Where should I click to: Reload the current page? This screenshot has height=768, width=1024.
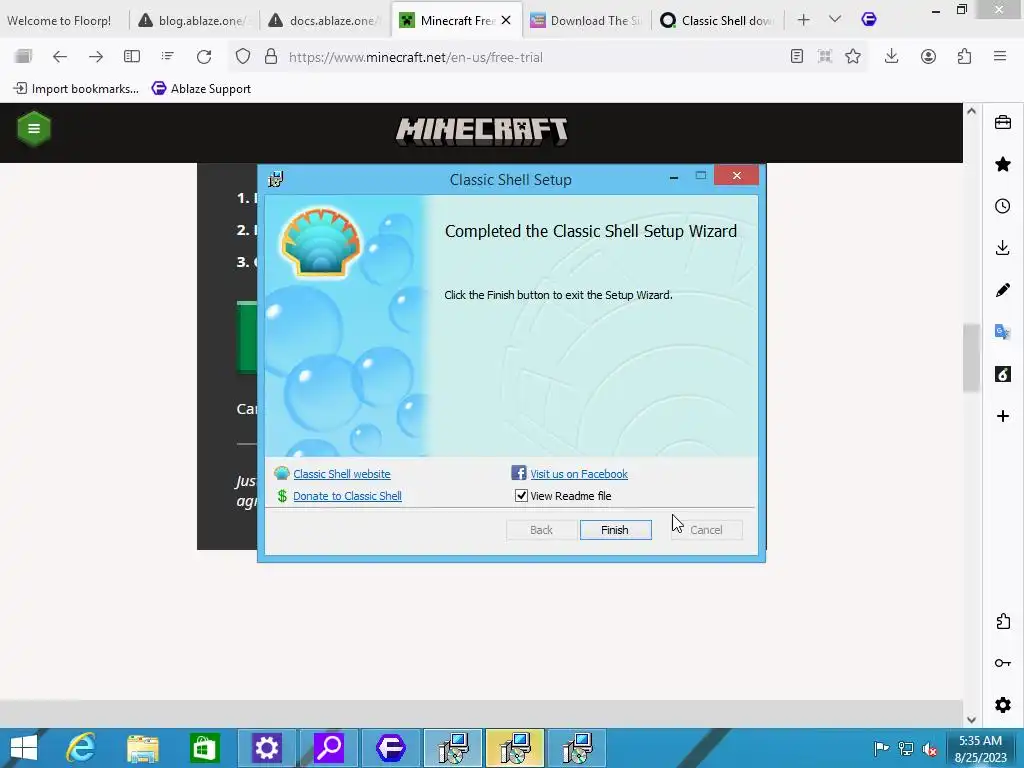pyautogui.click(x=204, y=57)
